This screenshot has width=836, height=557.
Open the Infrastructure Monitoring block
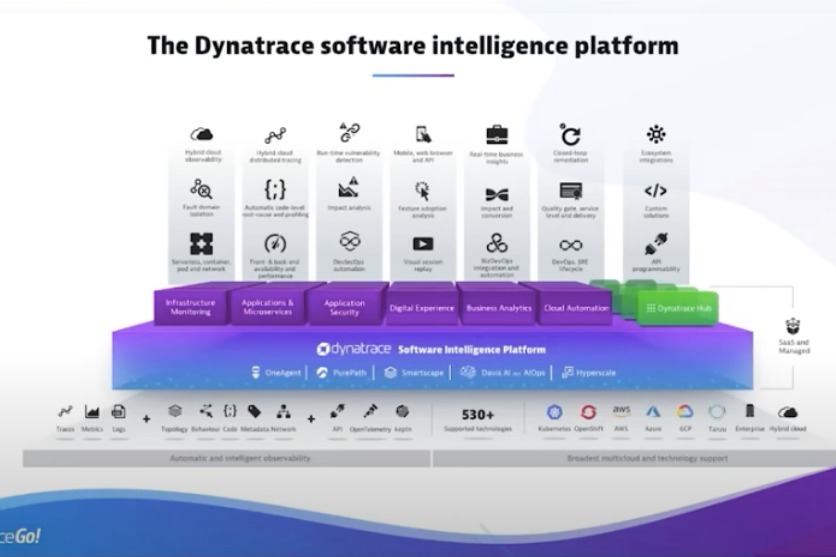coord(190,307)
